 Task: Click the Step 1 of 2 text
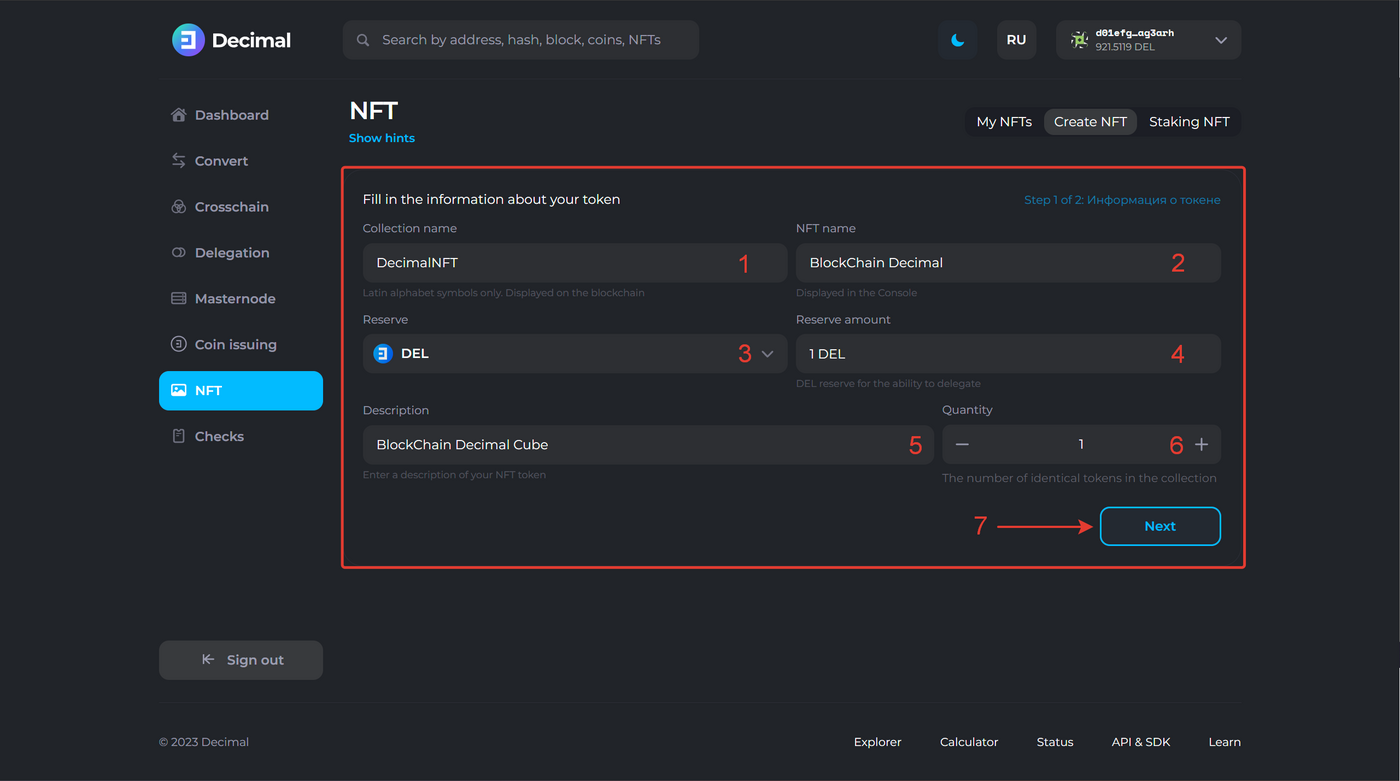click(x=1122, y=200)
